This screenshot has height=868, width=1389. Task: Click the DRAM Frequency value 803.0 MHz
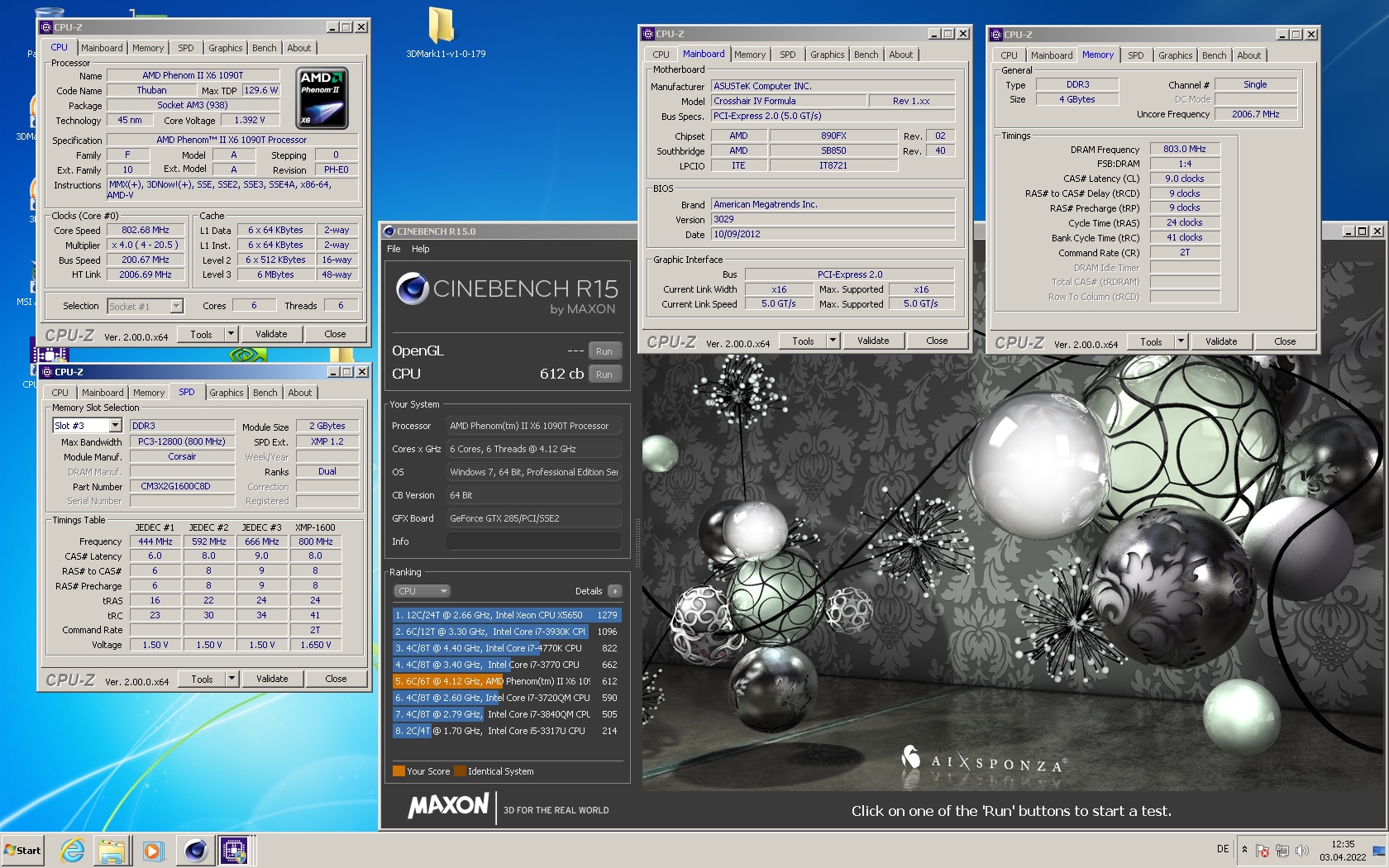(1184, 150)
